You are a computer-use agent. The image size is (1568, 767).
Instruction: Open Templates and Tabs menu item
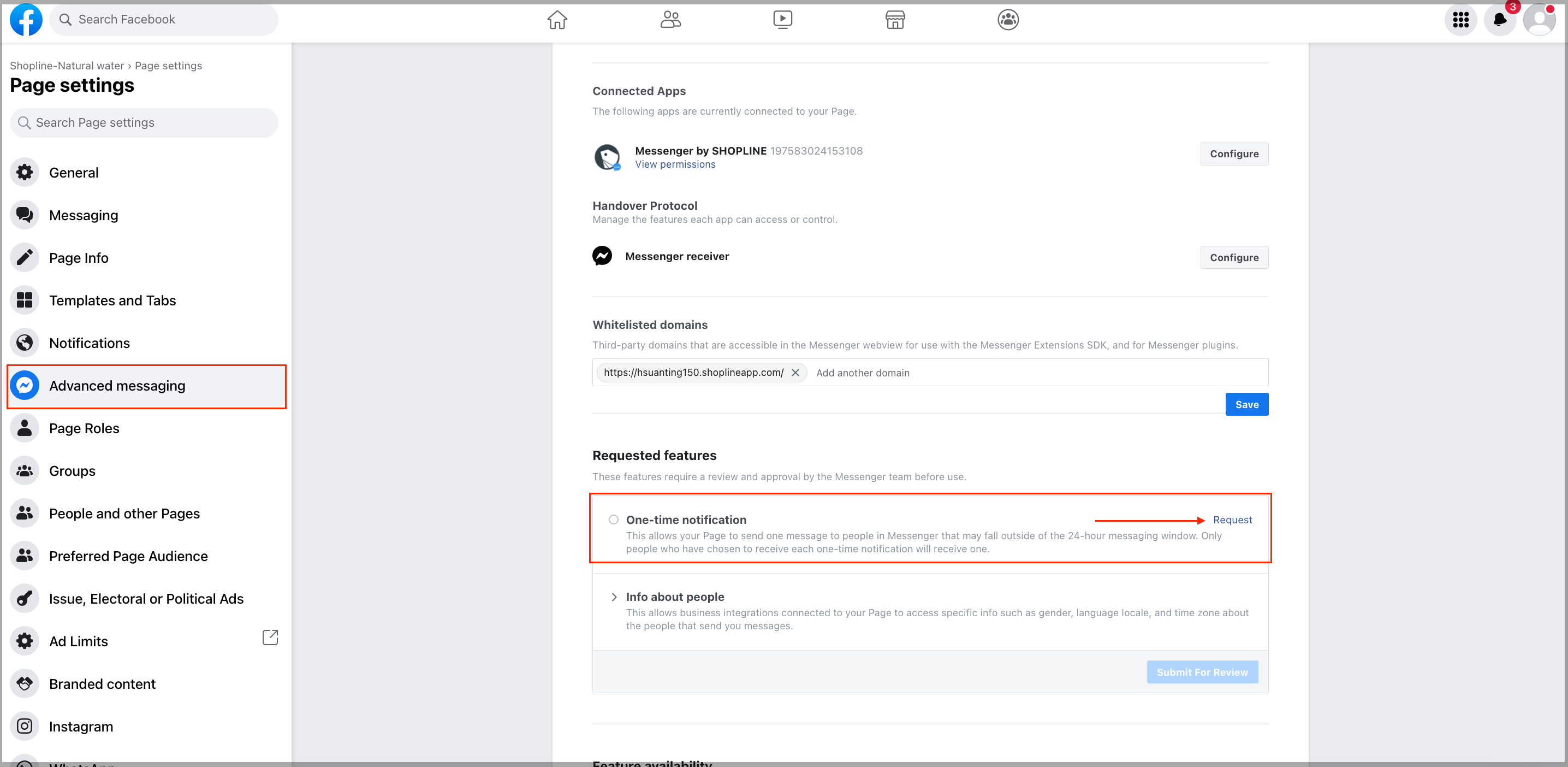pyautogui.click(x=144, y=300)
